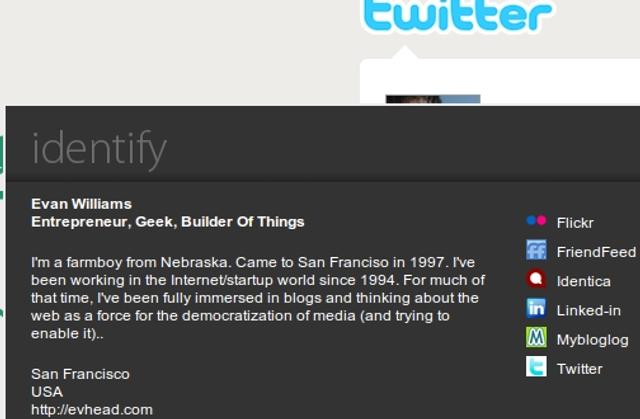Open the Identica text link

point(583,281)
